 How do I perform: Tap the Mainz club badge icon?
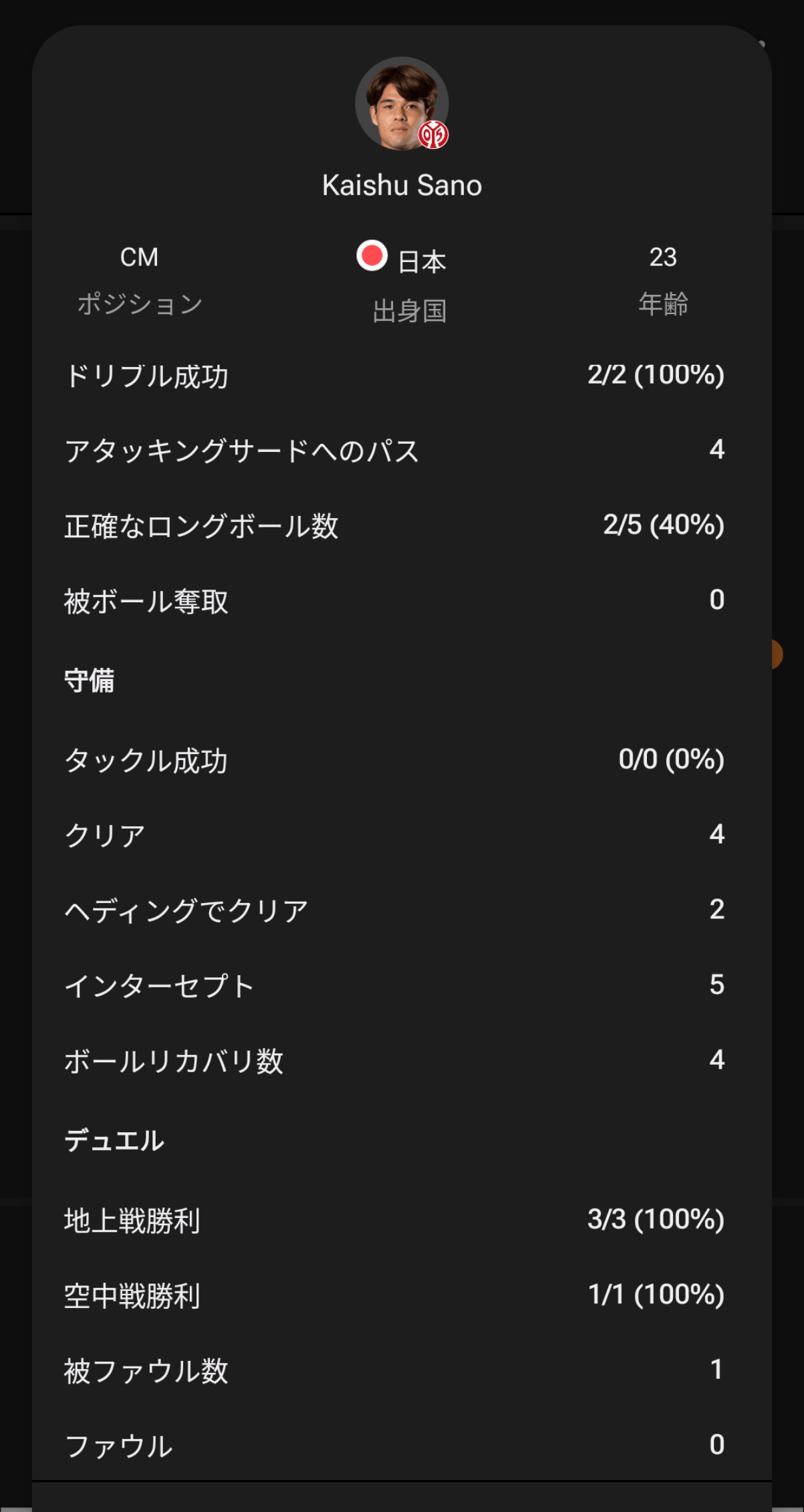coord(433,135)
